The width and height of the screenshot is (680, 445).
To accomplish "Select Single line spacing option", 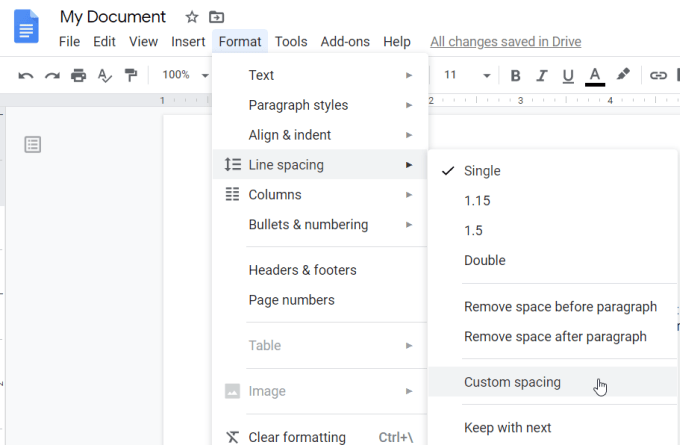I will [482, 171].
